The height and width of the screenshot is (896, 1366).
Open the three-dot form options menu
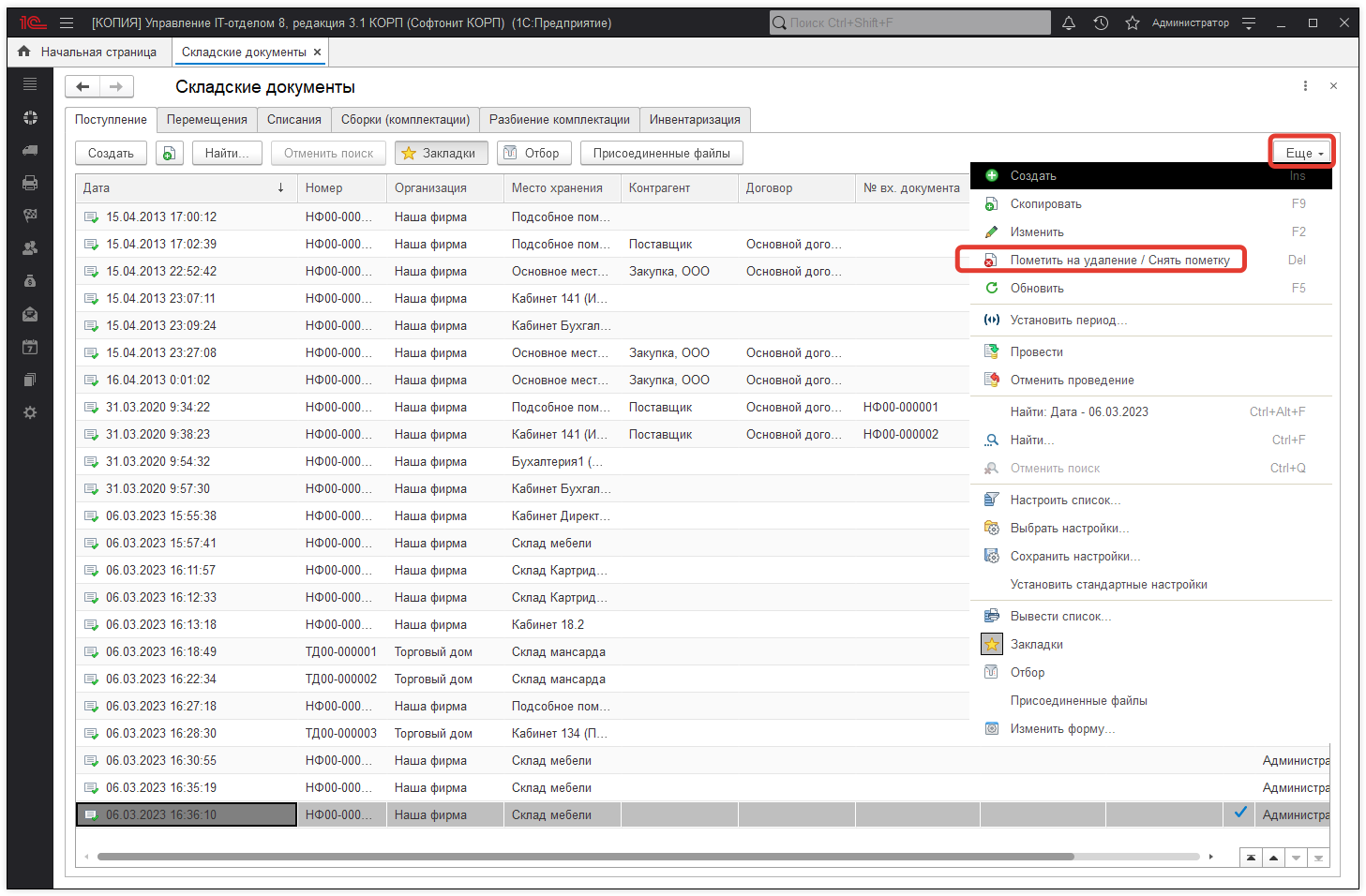click(x=1305, y=86)
